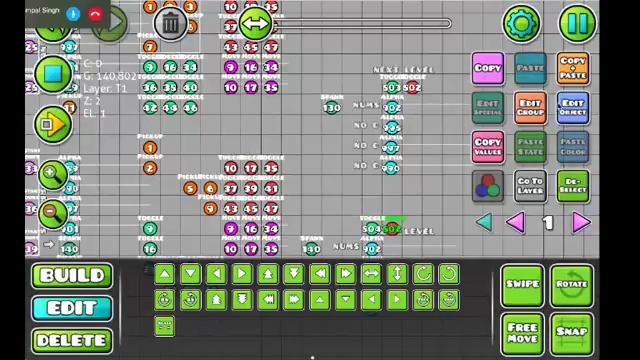Screen dimensions: 640x360
Task: Move object right one small step
Action: (x=242, y=274)
